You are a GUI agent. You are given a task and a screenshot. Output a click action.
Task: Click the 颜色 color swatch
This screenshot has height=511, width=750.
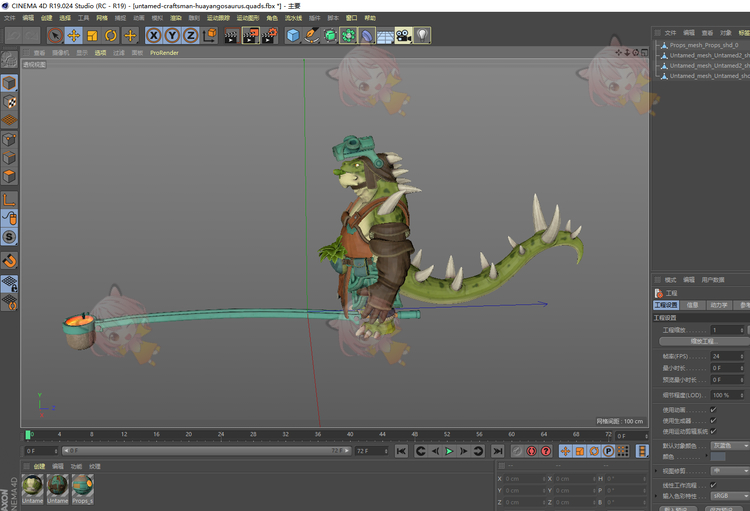(718, 456)
